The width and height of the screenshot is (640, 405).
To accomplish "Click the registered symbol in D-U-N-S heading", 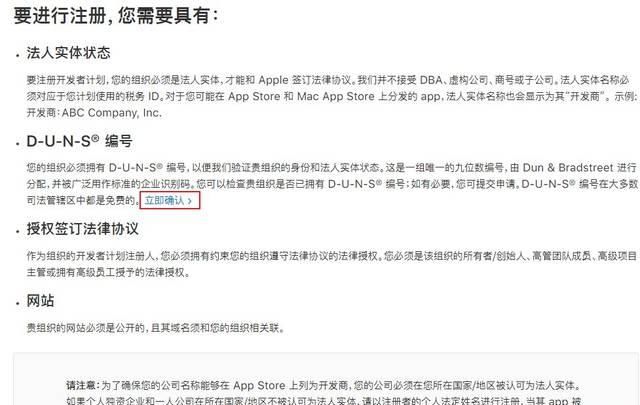I will pyautogui.click(x=95, y=138).
